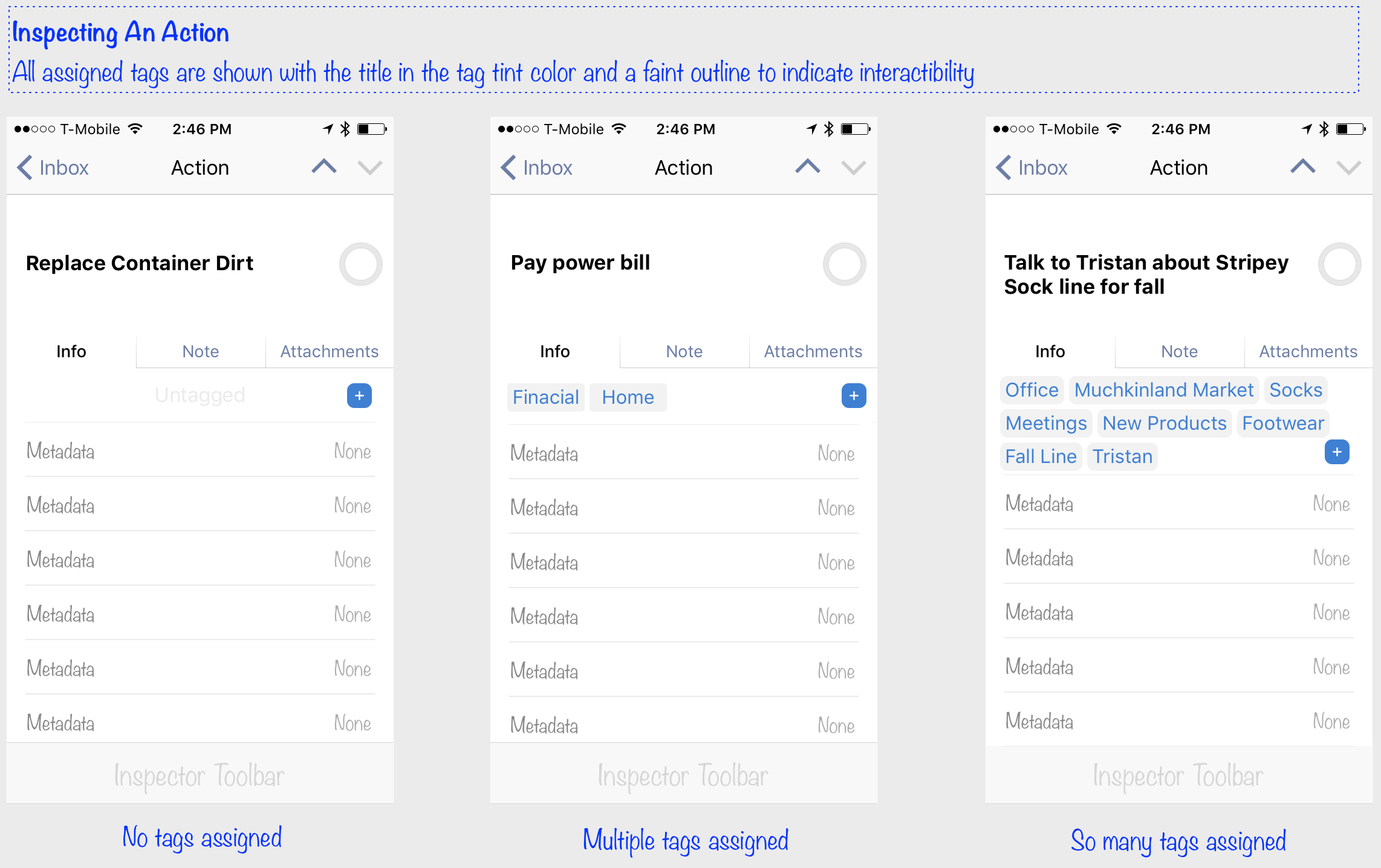Tap first Metadata row under Finacial tag
This screenshot has width=1381, height=868.
[684, 453]
